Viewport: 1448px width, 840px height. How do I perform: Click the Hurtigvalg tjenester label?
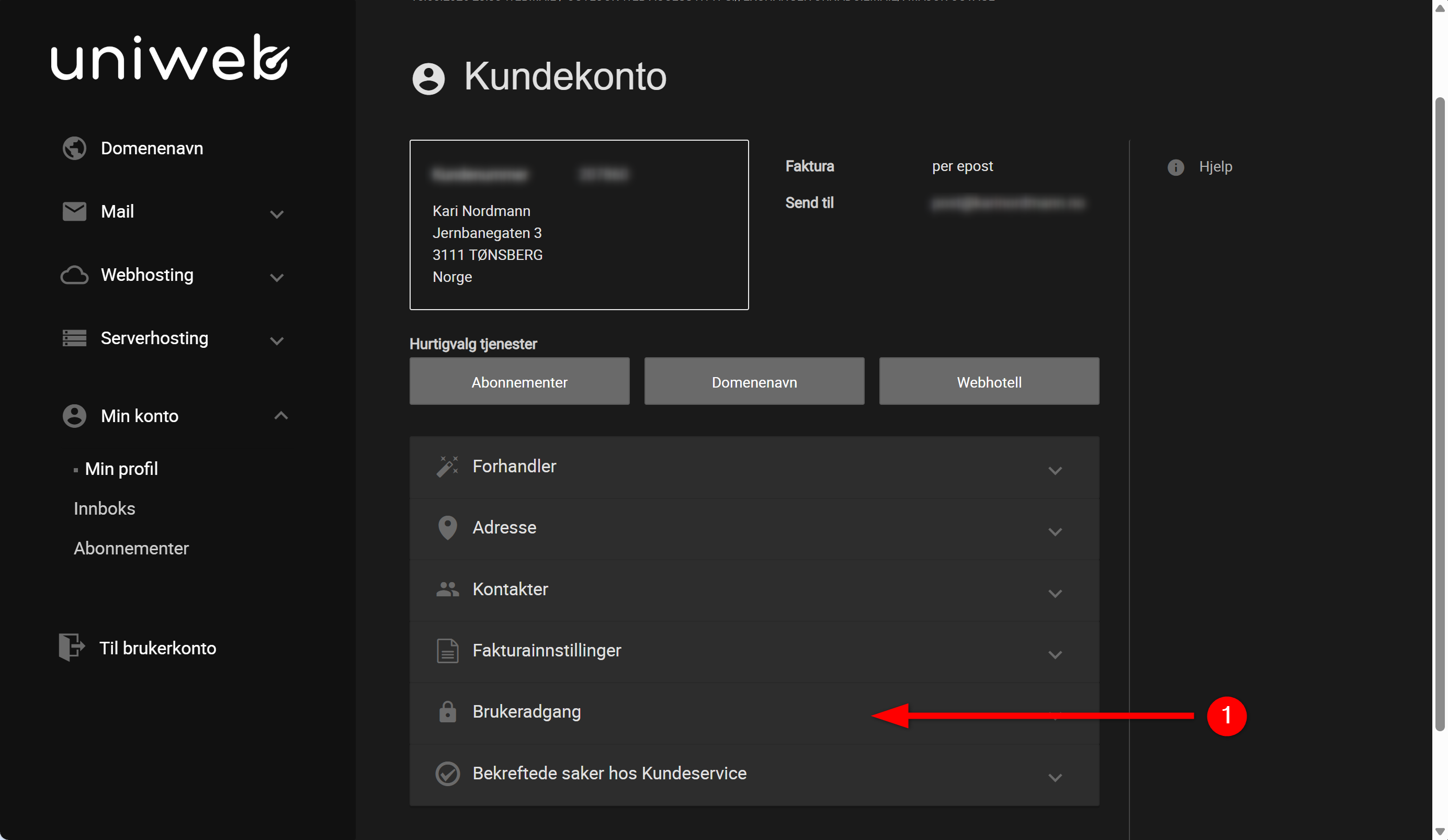473,344
